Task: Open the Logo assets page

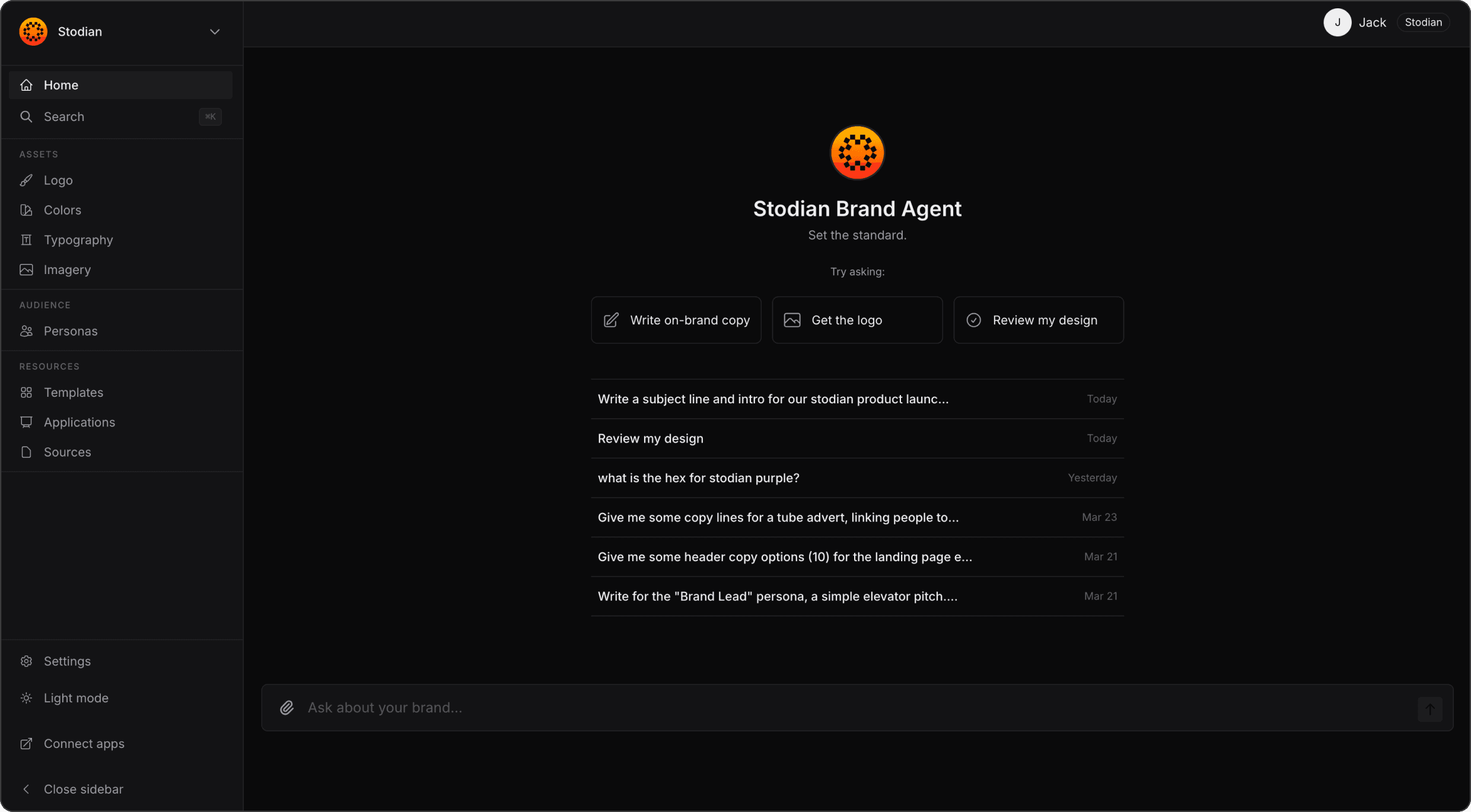Action: pos(58,180)
